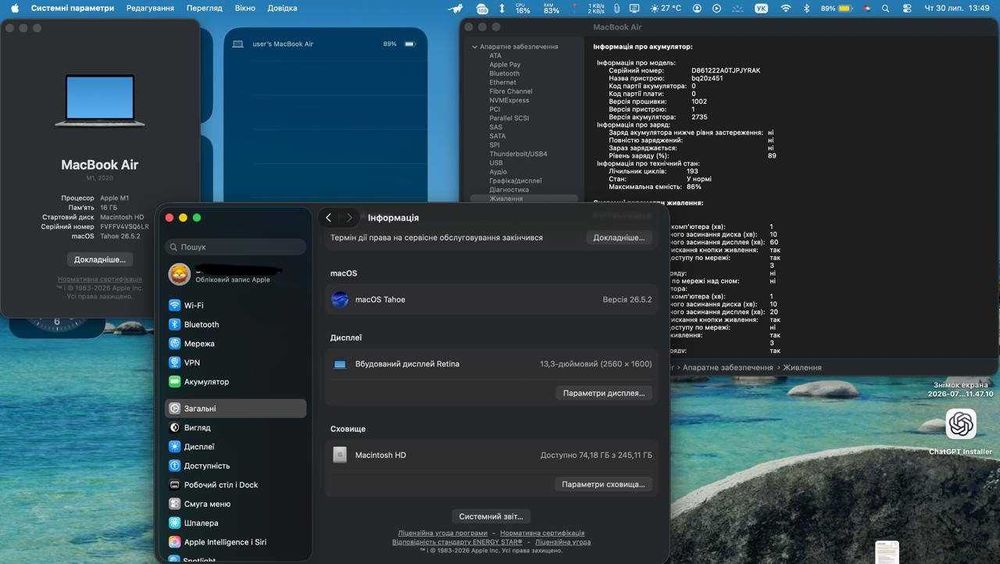
Task: Select Графіка/дисплеї in hardware list
Action: click(515, 181)
